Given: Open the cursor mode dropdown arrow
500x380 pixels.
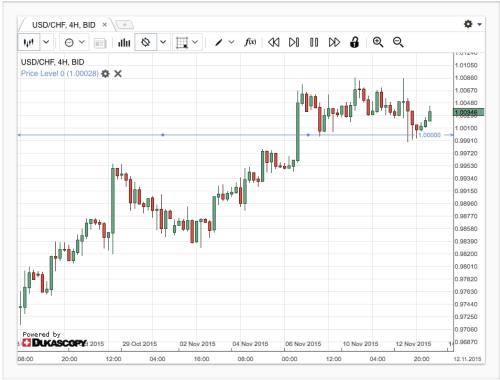Looking at the screenshot, I should click(163, 42).
